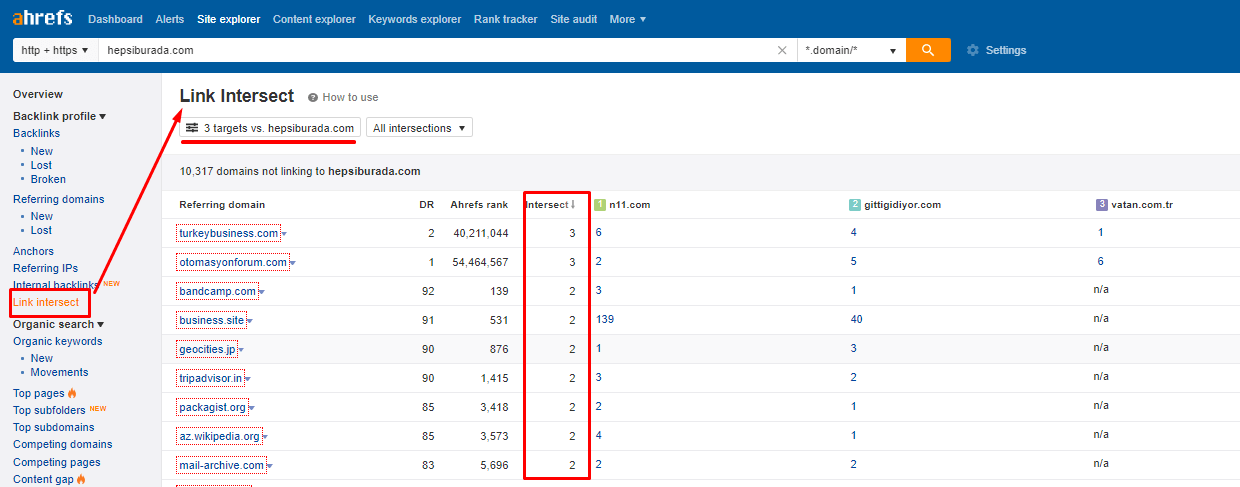Open Internal backlinks in sidebar
Screen dimensions: 1240x487
coord(56,285)
